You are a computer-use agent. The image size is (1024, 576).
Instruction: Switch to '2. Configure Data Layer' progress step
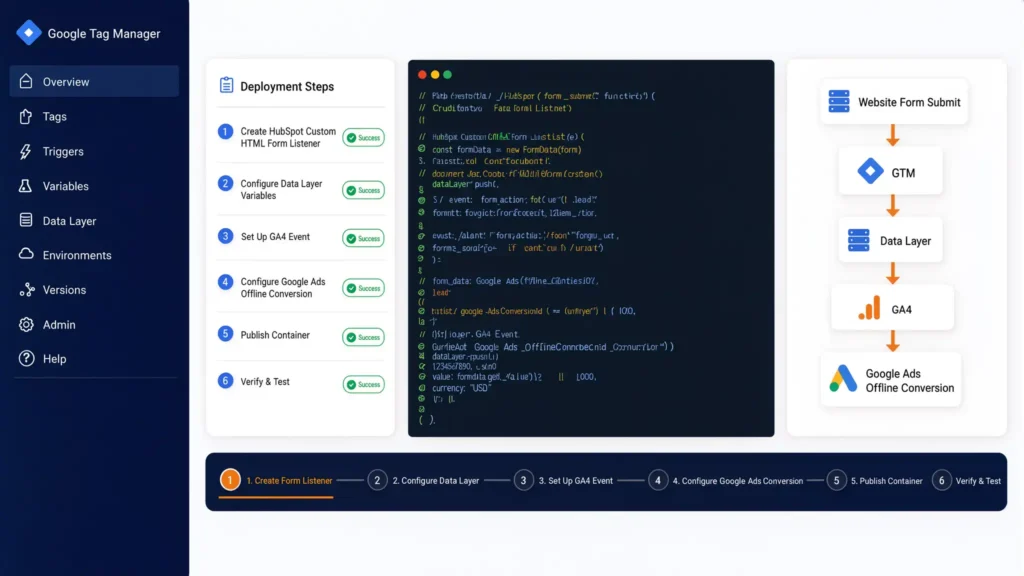(423, 481)
